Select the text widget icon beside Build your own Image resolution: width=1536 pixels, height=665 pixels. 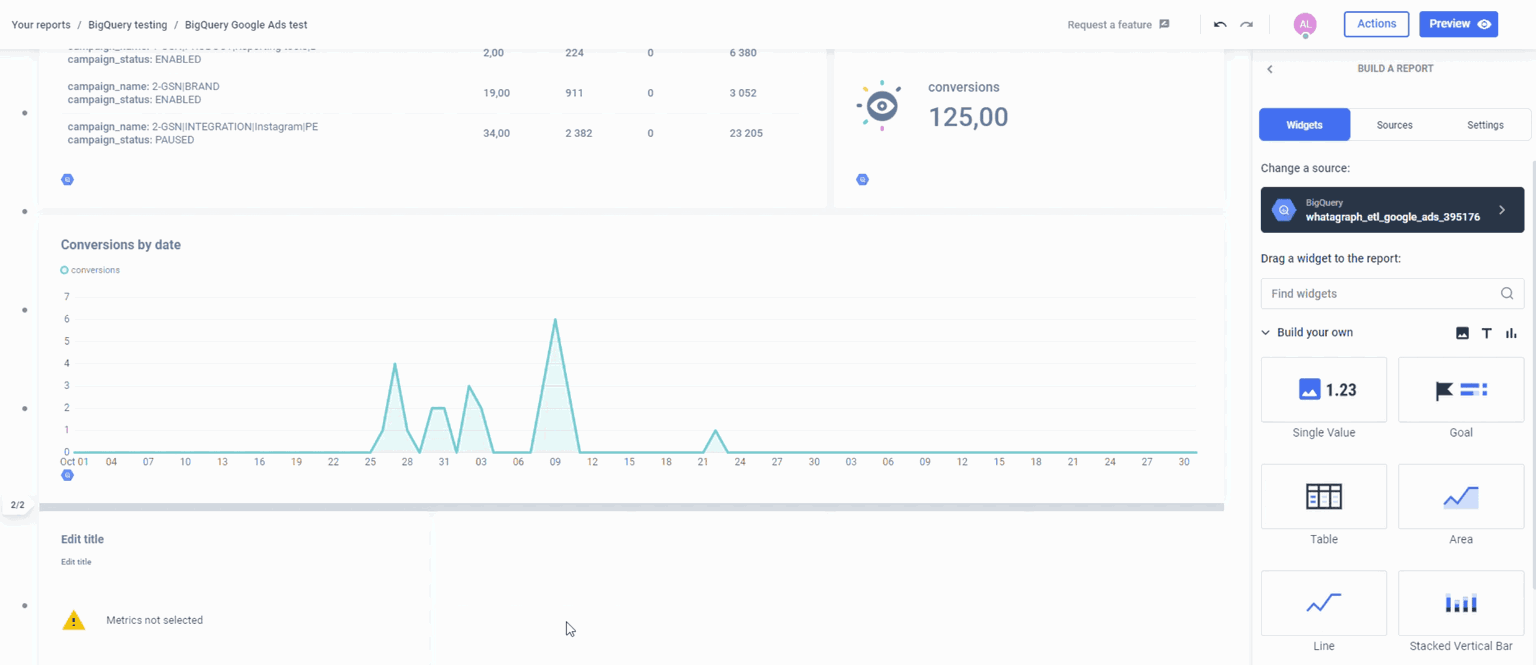tap(1486, 332)
